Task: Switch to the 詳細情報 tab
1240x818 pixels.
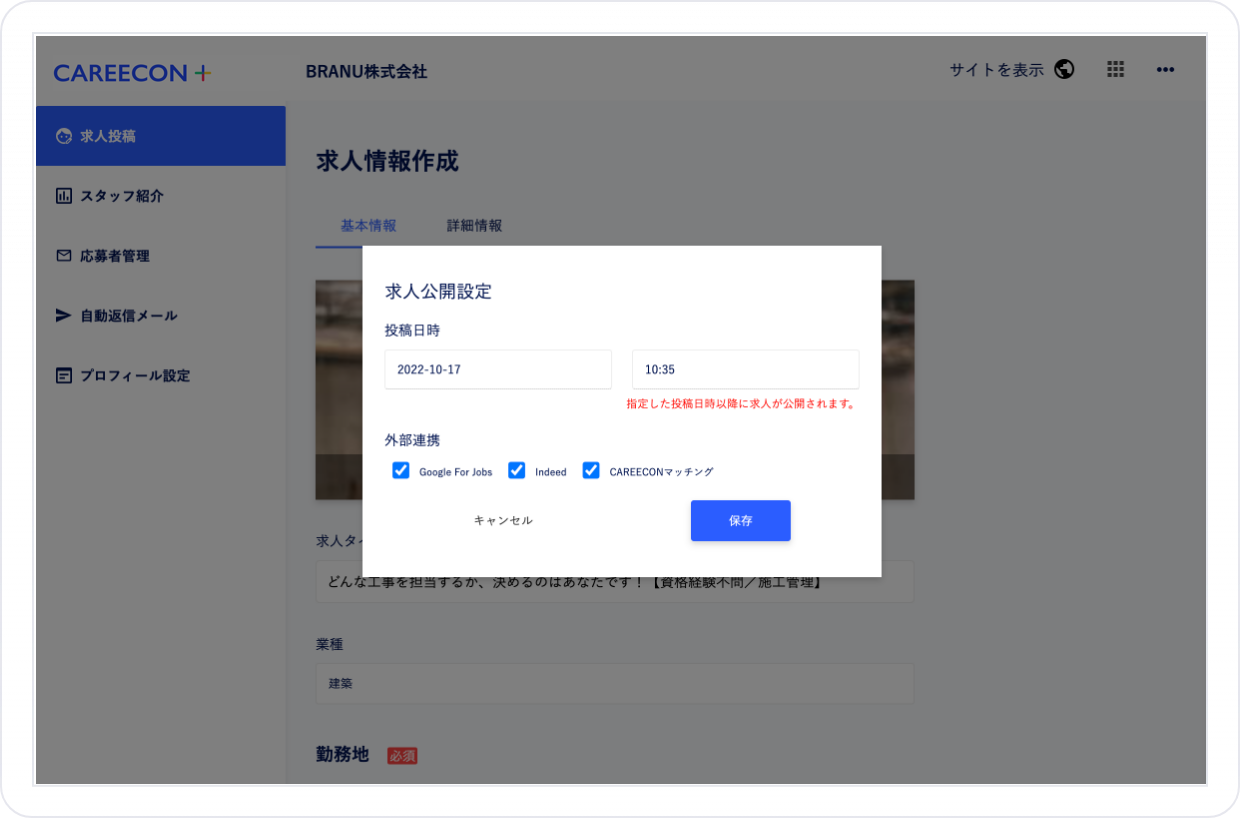Action: click(x=474, y=226)
